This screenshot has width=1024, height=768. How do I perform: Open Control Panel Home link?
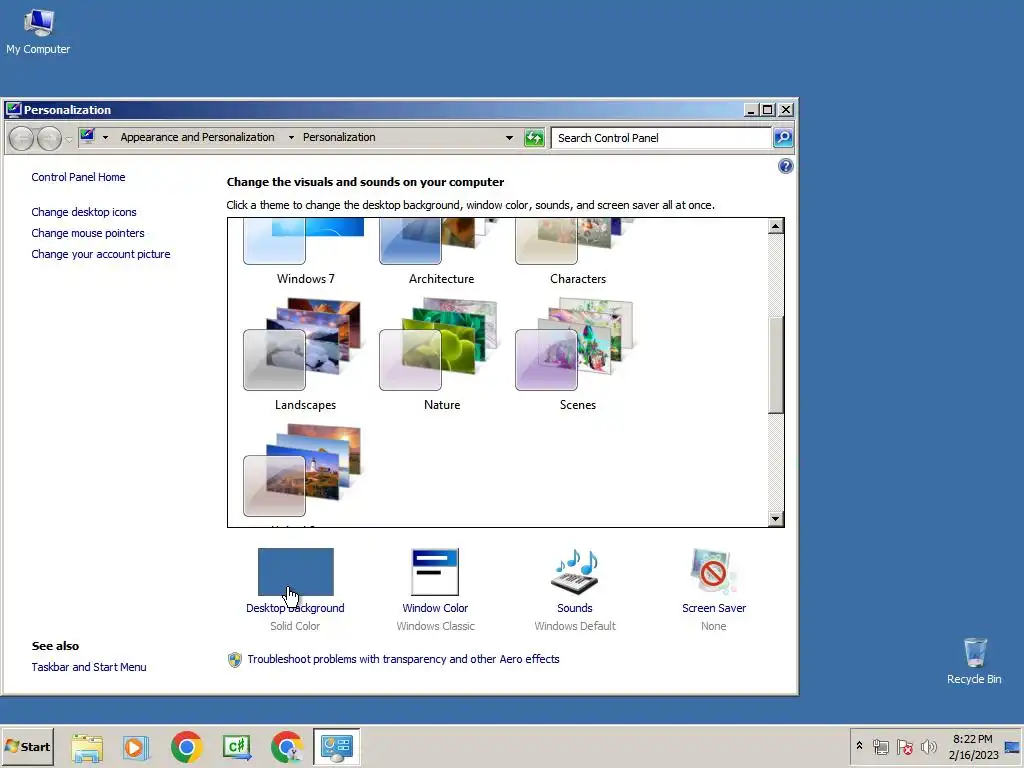point(78,177)
